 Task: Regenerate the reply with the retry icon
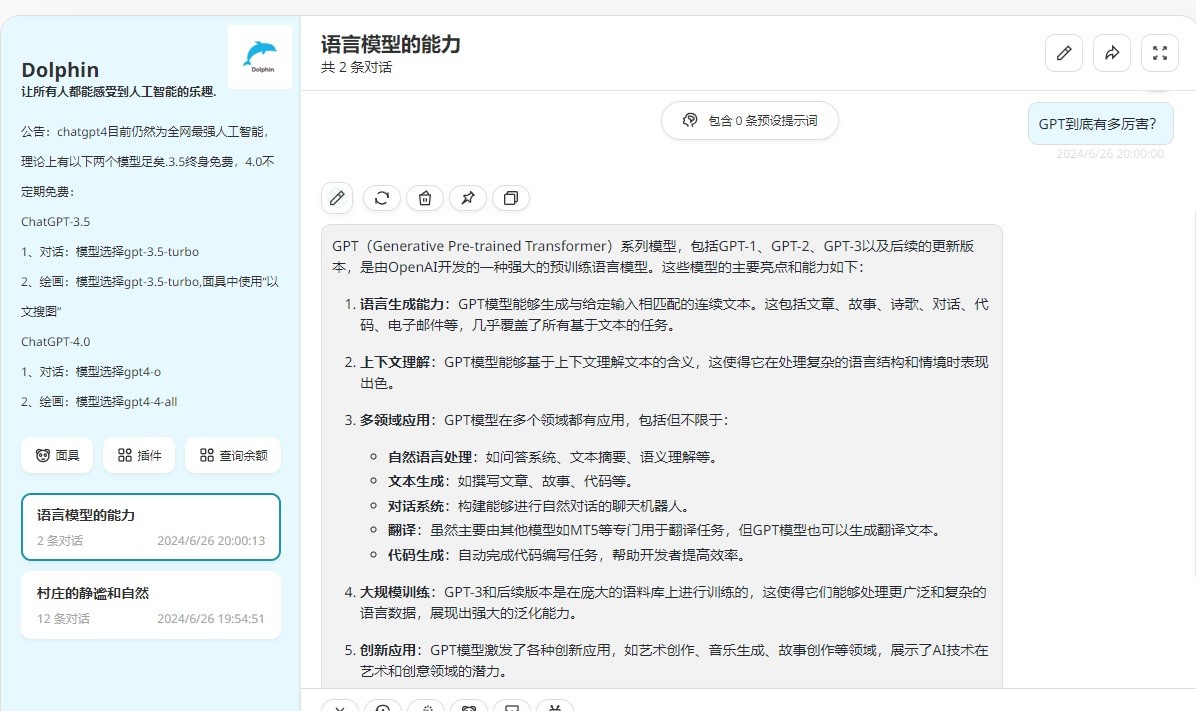(381, 198)
